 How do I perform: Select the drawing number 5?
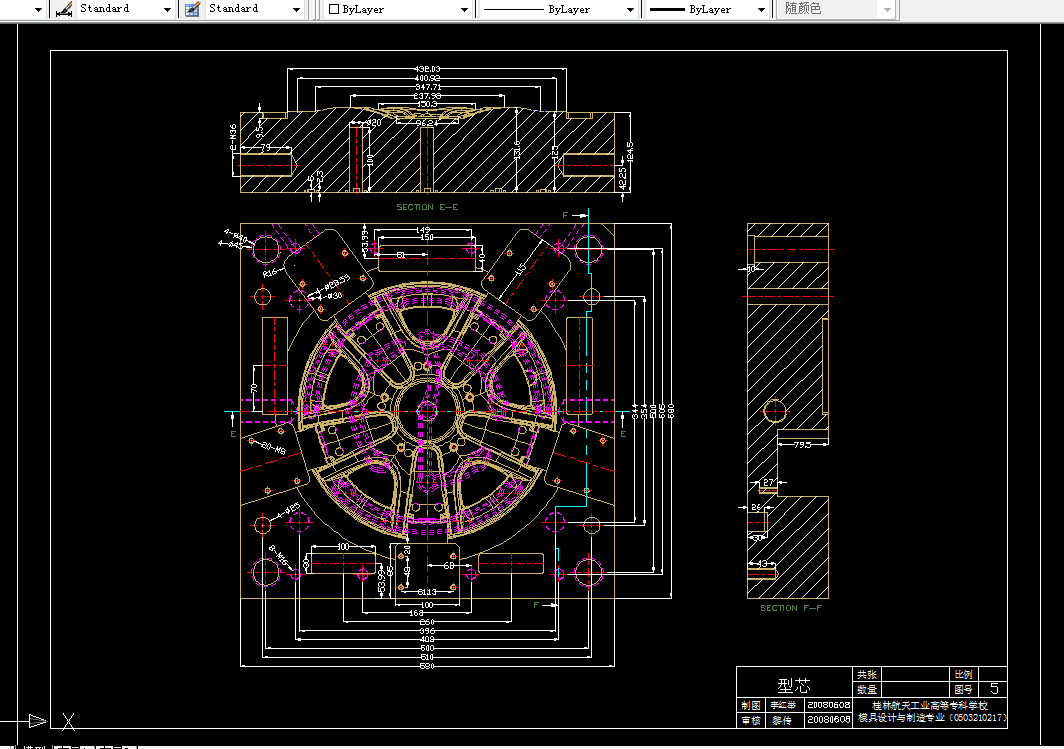coord(994,689)
